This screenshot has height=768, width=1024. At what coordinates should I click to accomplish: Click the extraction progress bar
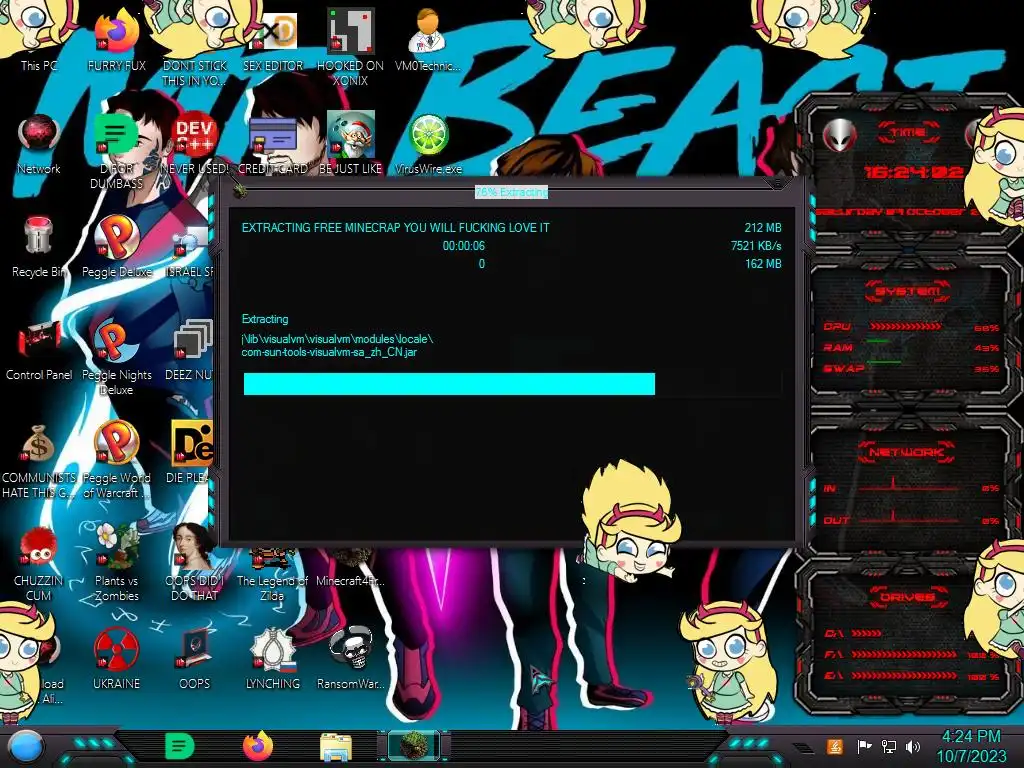[x=513, y=384]
